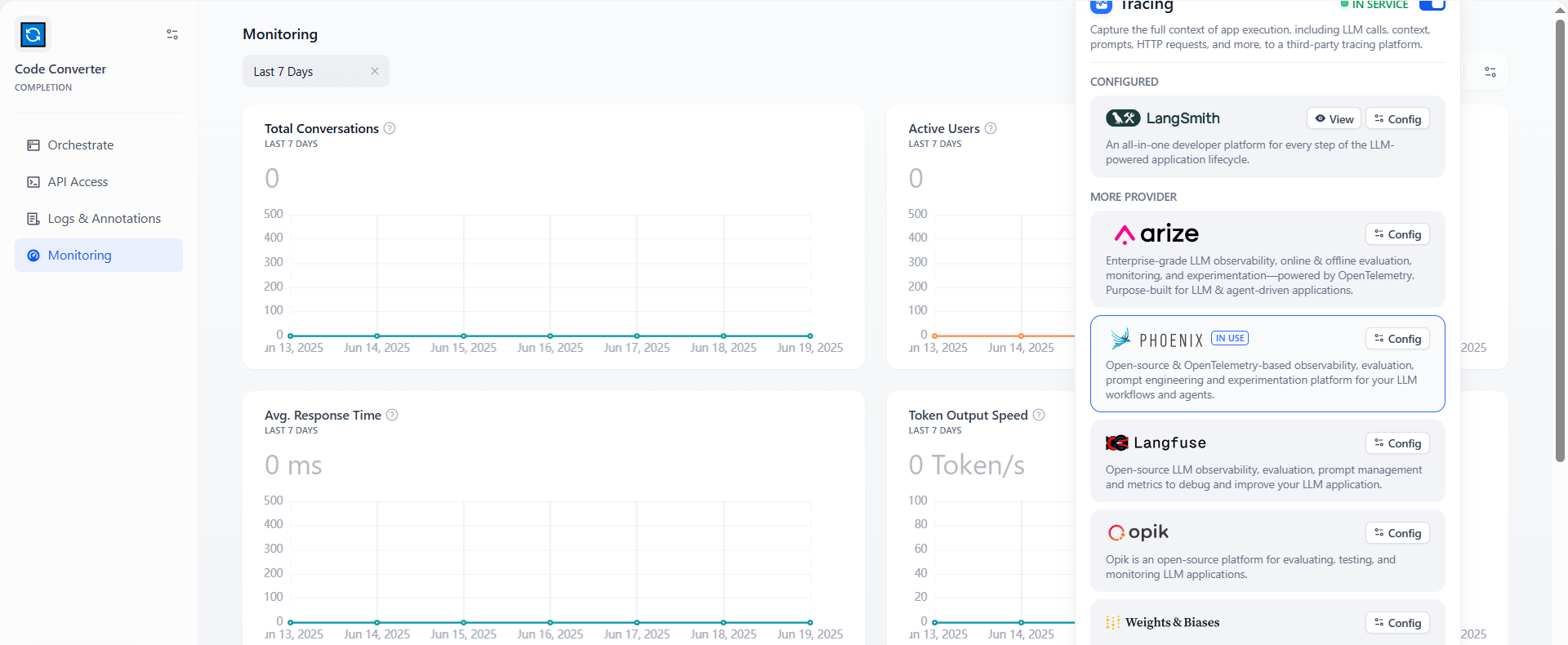Click the tracing settings icon at top right
The height and width of the screenshot is (645, 1568).
click(x=1490, y=72)
